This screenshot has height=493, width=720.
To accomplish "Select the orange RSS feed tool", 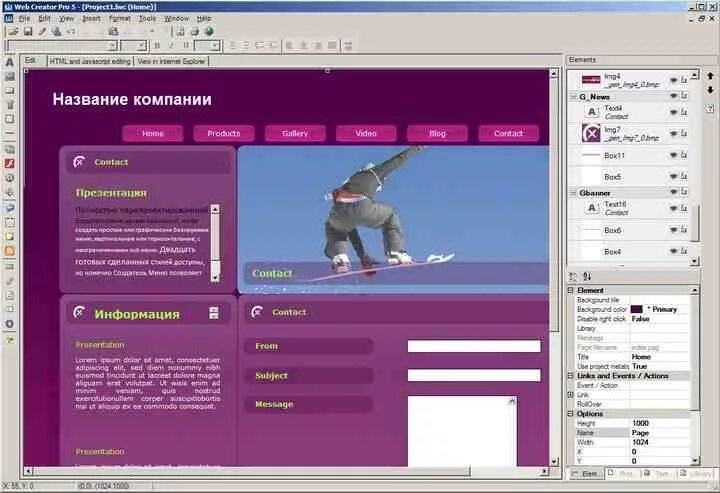I will click(x=10, y=251).
